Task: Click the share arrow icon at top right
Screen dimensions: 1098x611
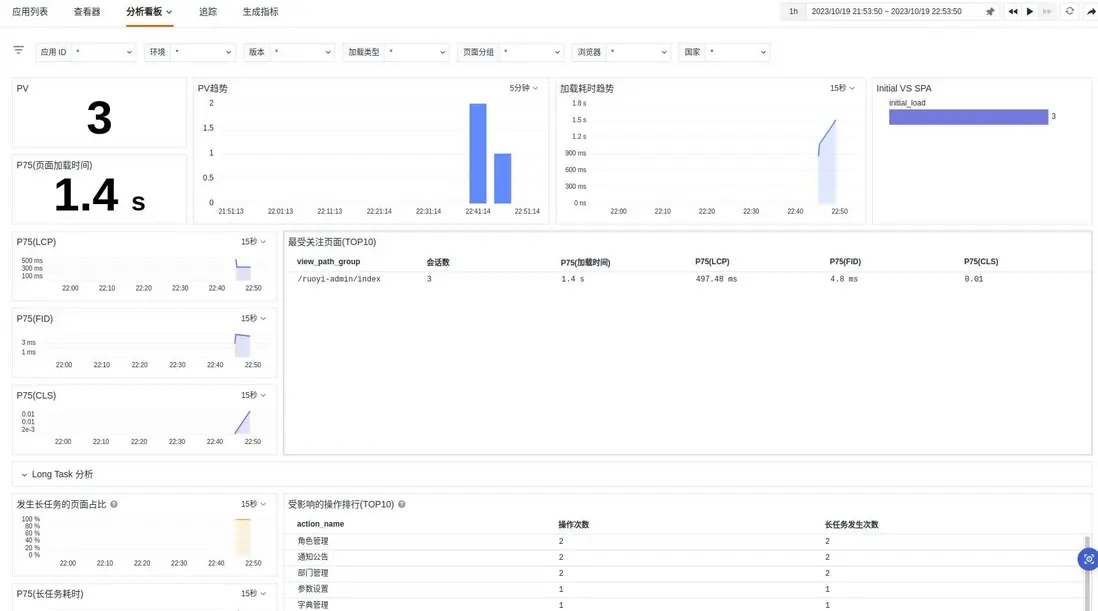Action: click(1091, 11)
